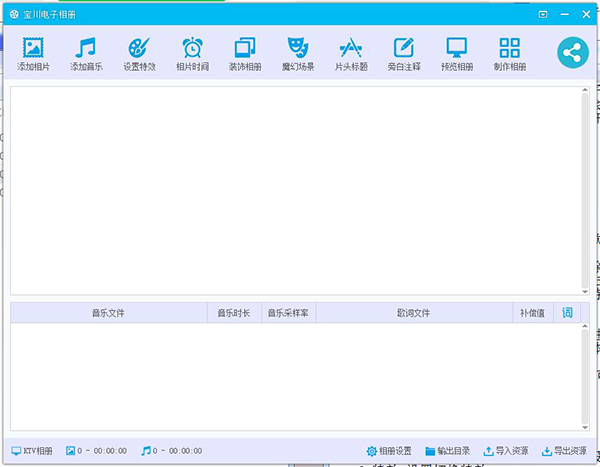Click the photo count status icon
Screen dimensions: 600x467
pos(70,451)
